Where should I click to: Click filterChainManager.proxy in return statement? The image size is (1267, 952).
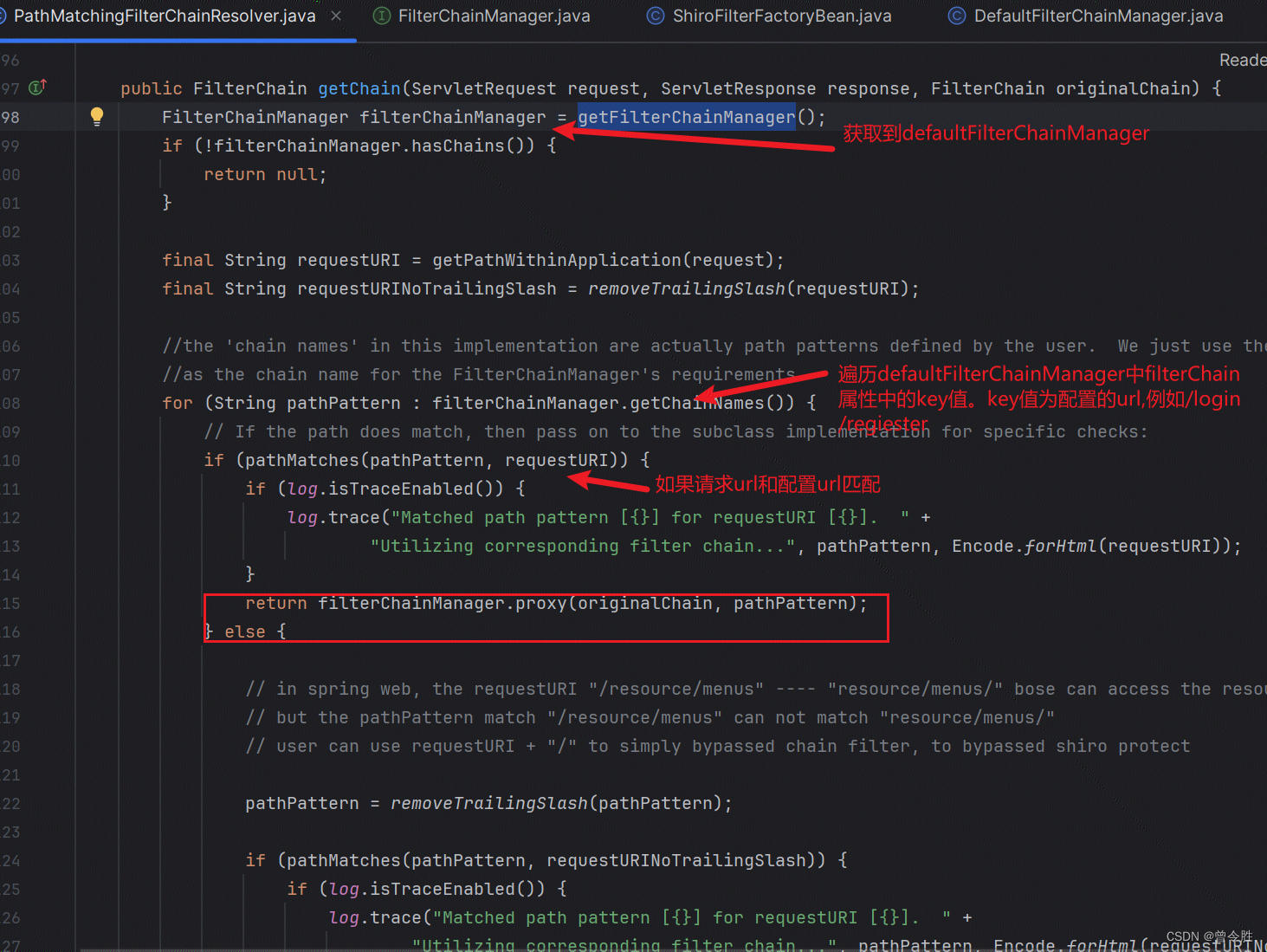(443, 603)
